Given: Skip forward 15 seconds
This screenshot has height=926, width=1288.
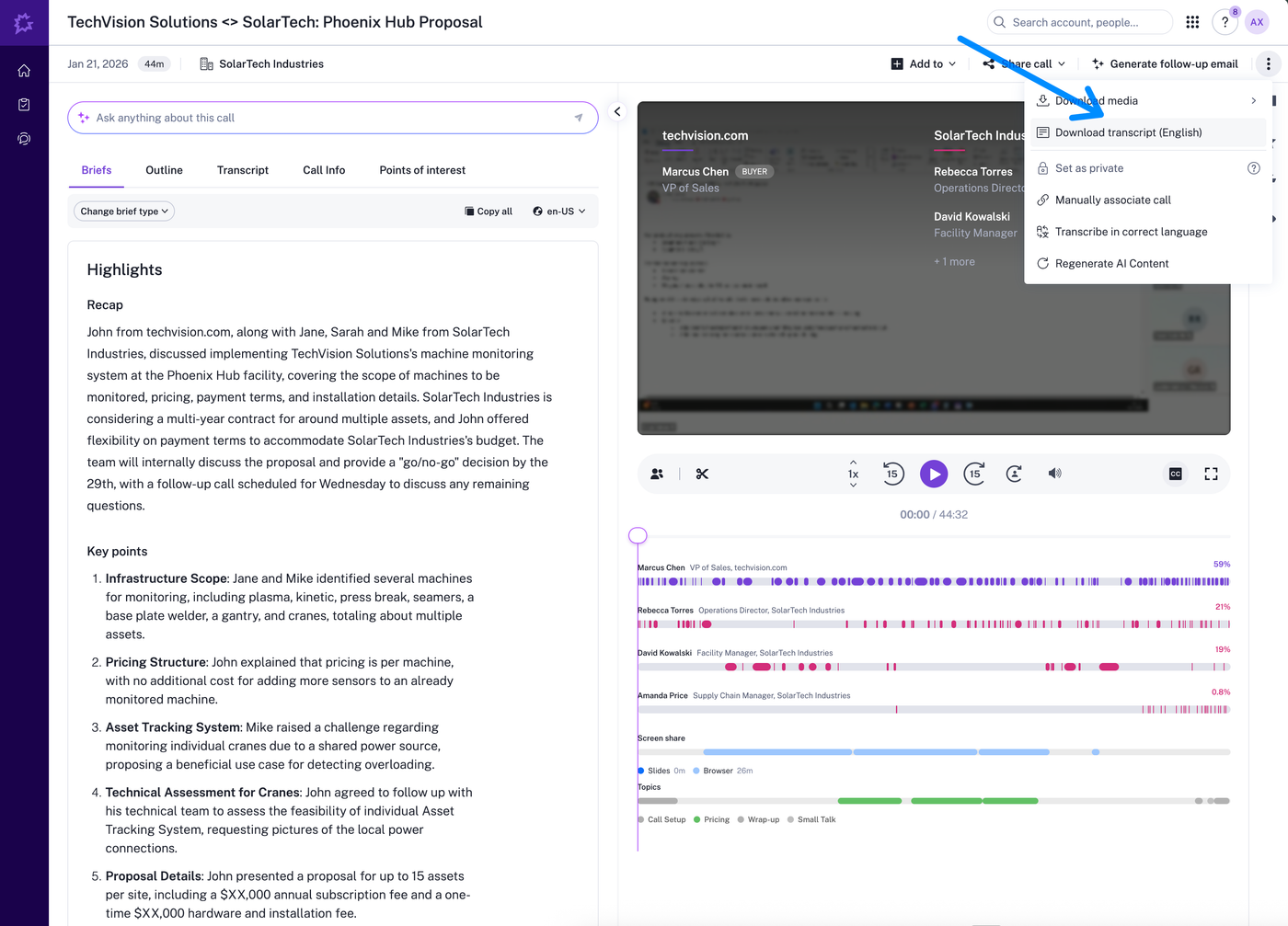Looking at the screenshot, I should (975, 474).
